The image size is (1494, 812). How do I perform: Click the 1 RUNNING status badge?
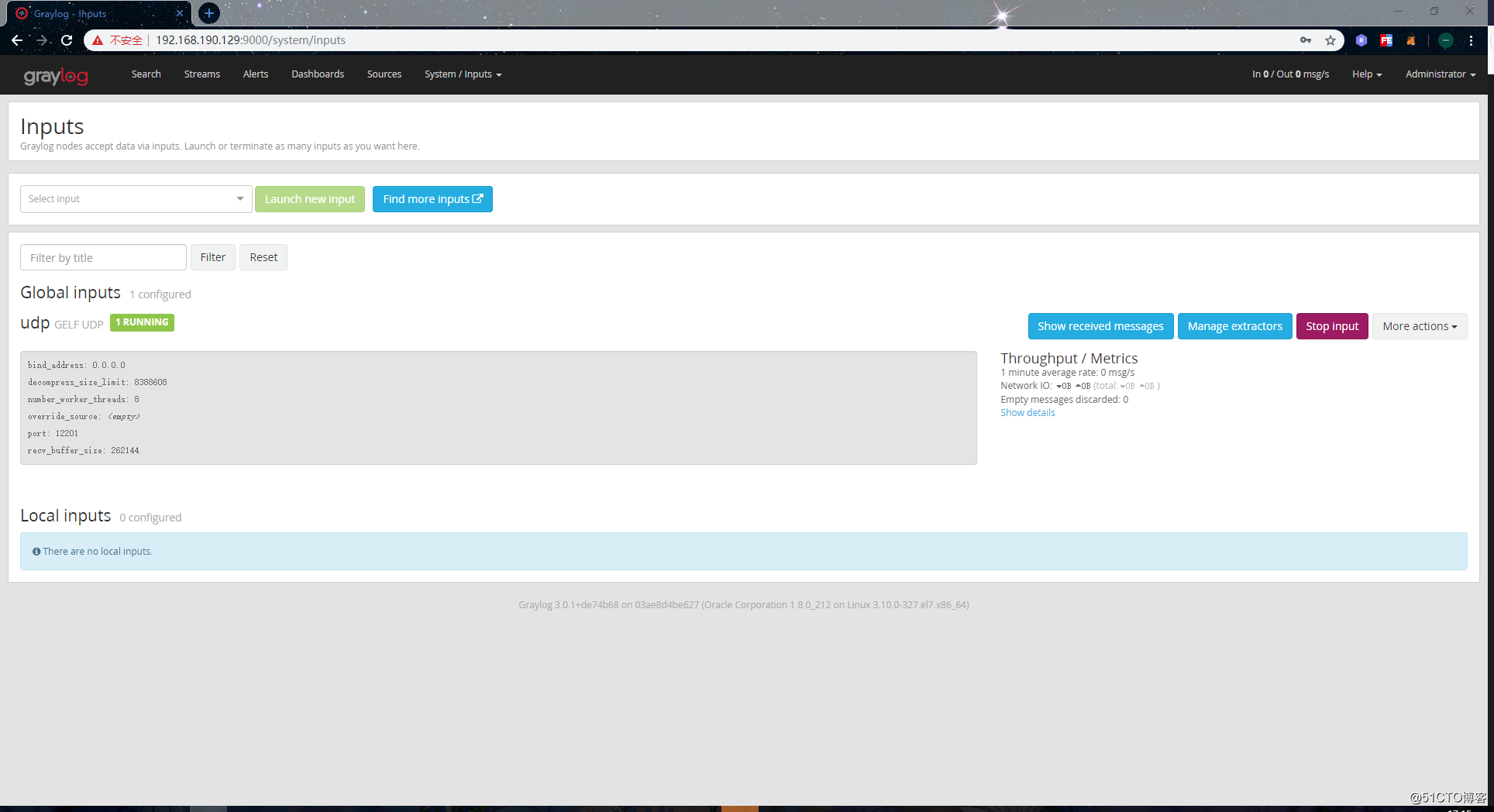[142, 322]
